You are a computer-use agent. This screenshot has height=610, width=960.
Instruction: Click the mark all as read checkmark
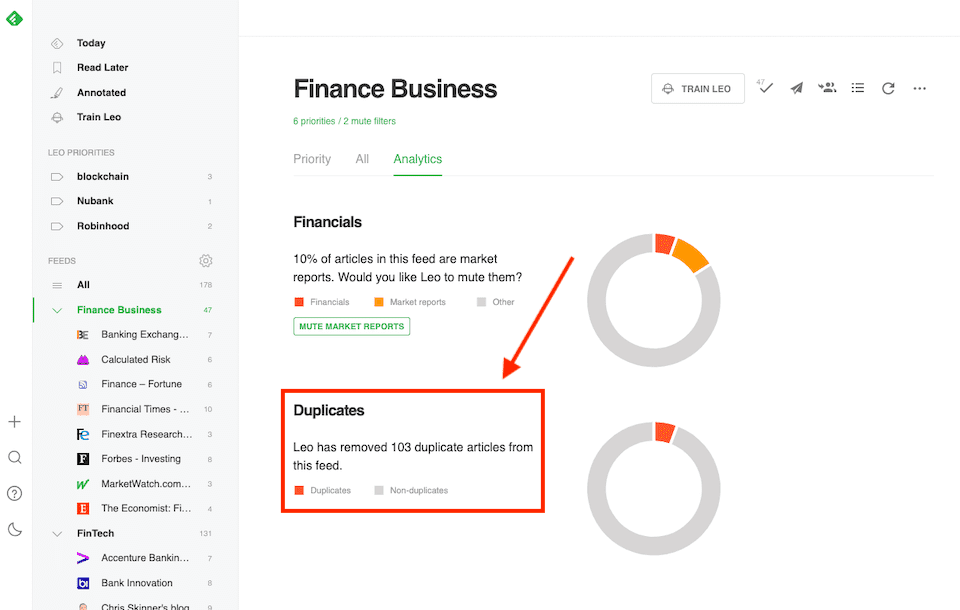tap(766, 88)
